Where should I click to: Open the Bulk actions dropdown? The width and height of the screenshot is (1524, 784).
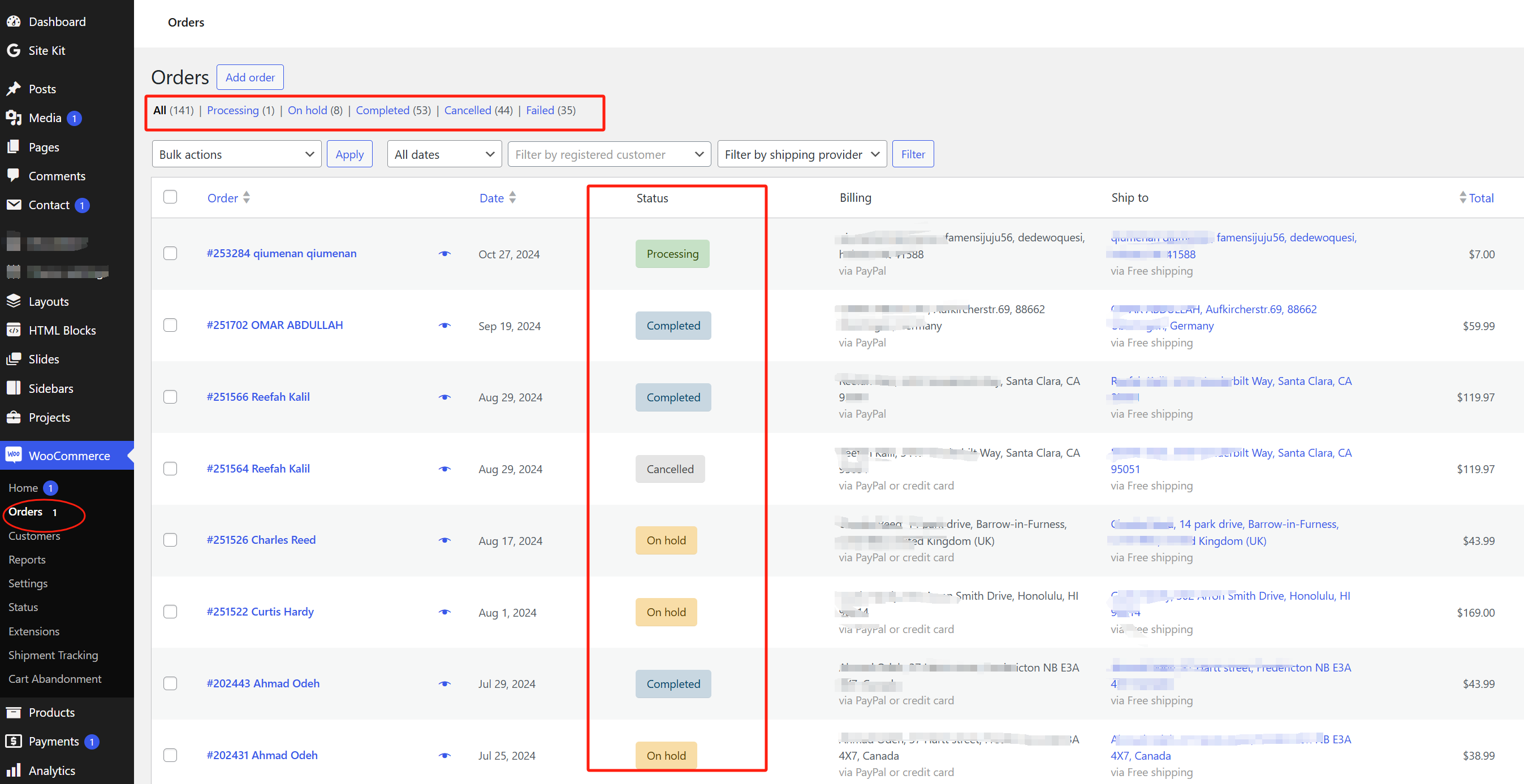click(236, 154)
